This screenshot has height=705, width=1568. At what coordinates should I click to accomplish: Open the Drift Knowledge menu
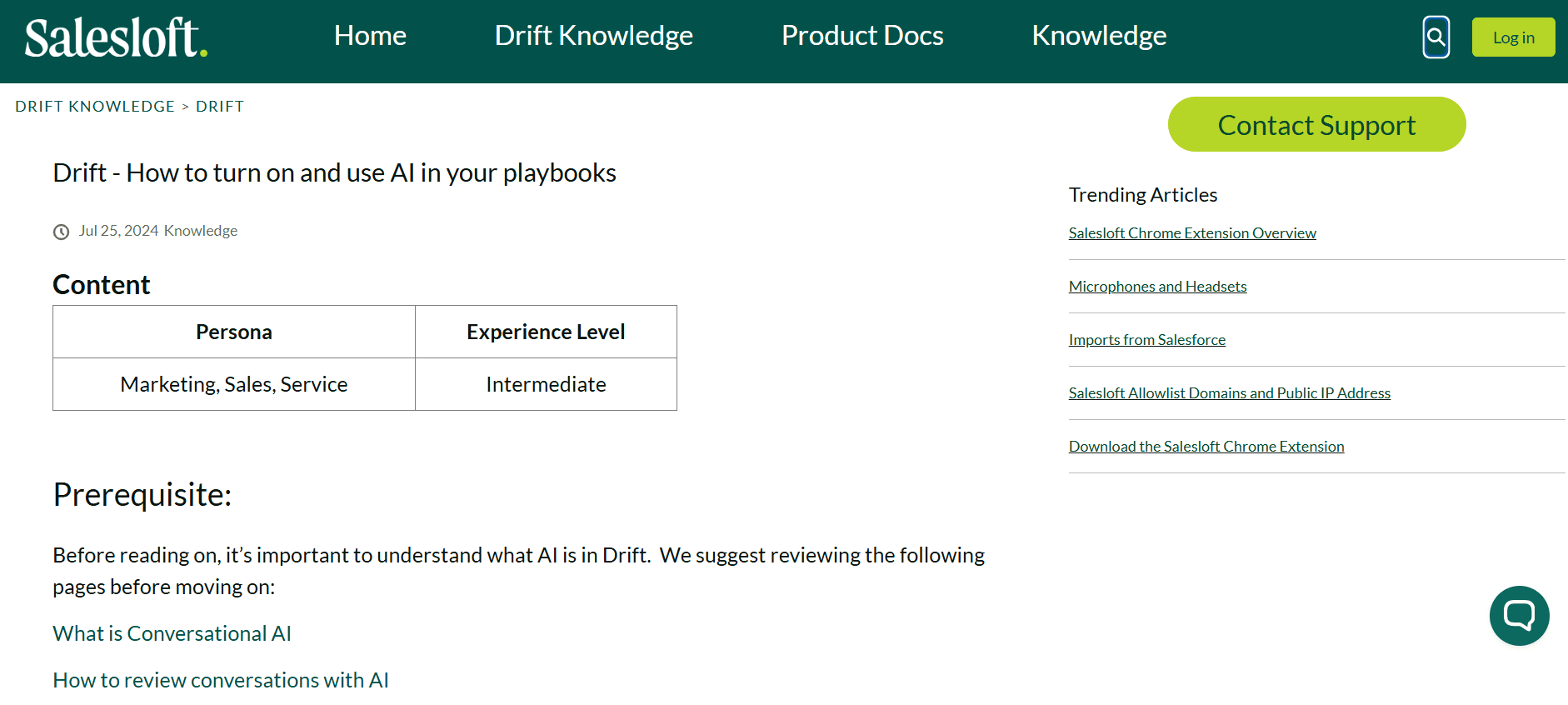tap(593, 36)
